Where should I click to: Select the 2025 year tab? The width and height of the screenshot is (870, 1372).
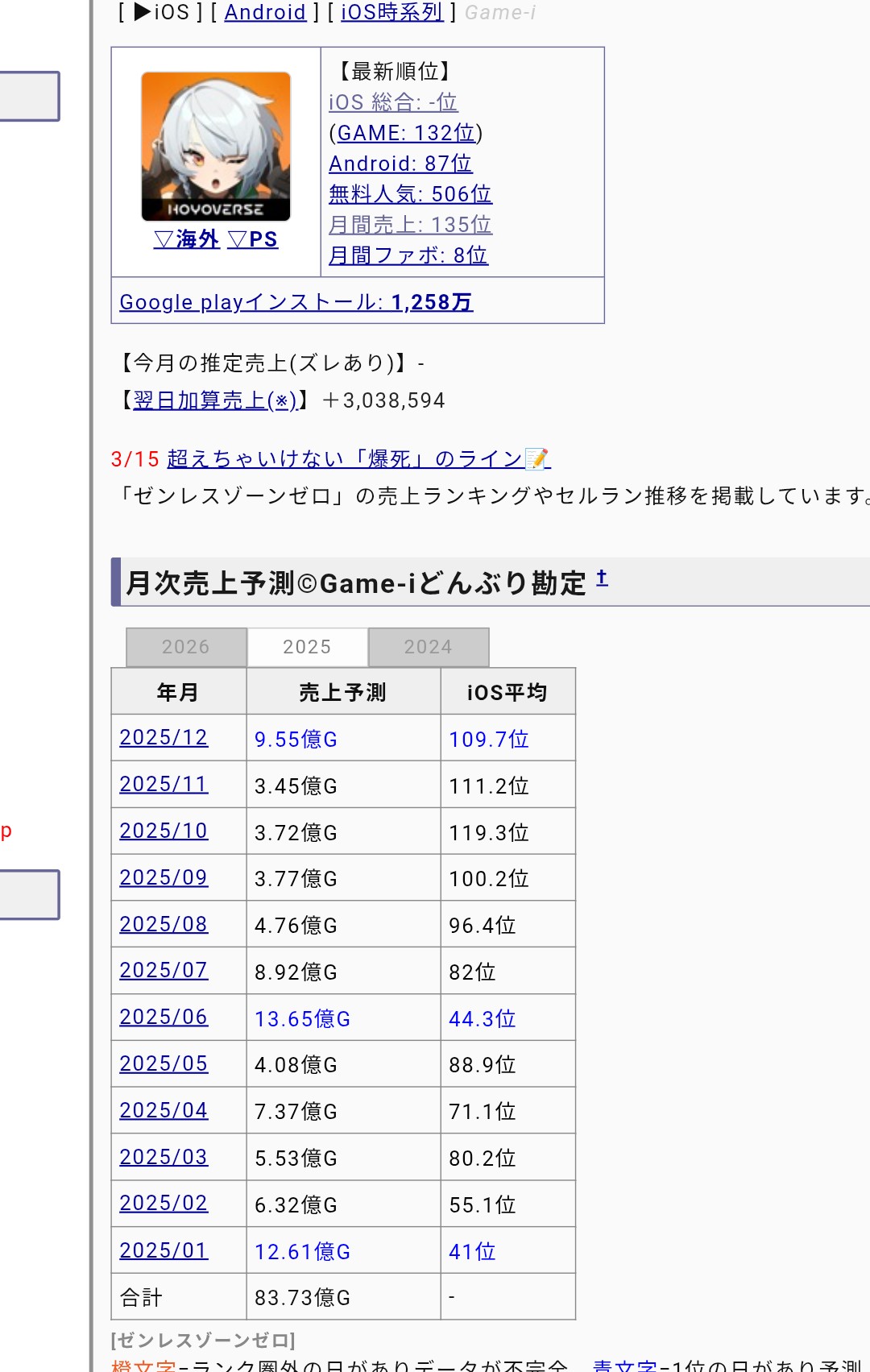[307, 647]
